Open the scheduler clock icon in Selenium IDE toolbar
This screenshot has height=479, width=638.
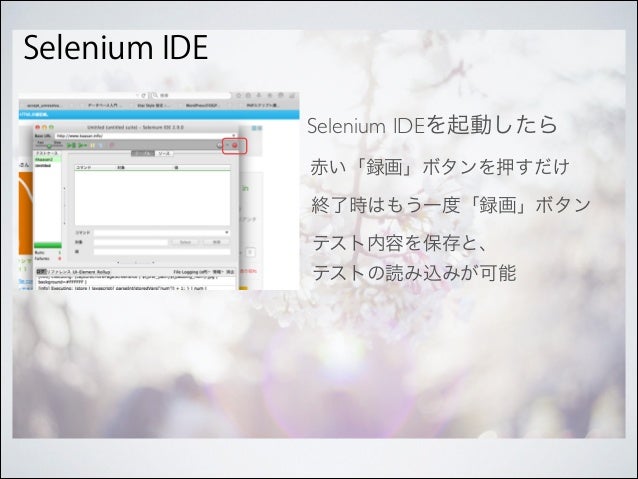[220, 145]
